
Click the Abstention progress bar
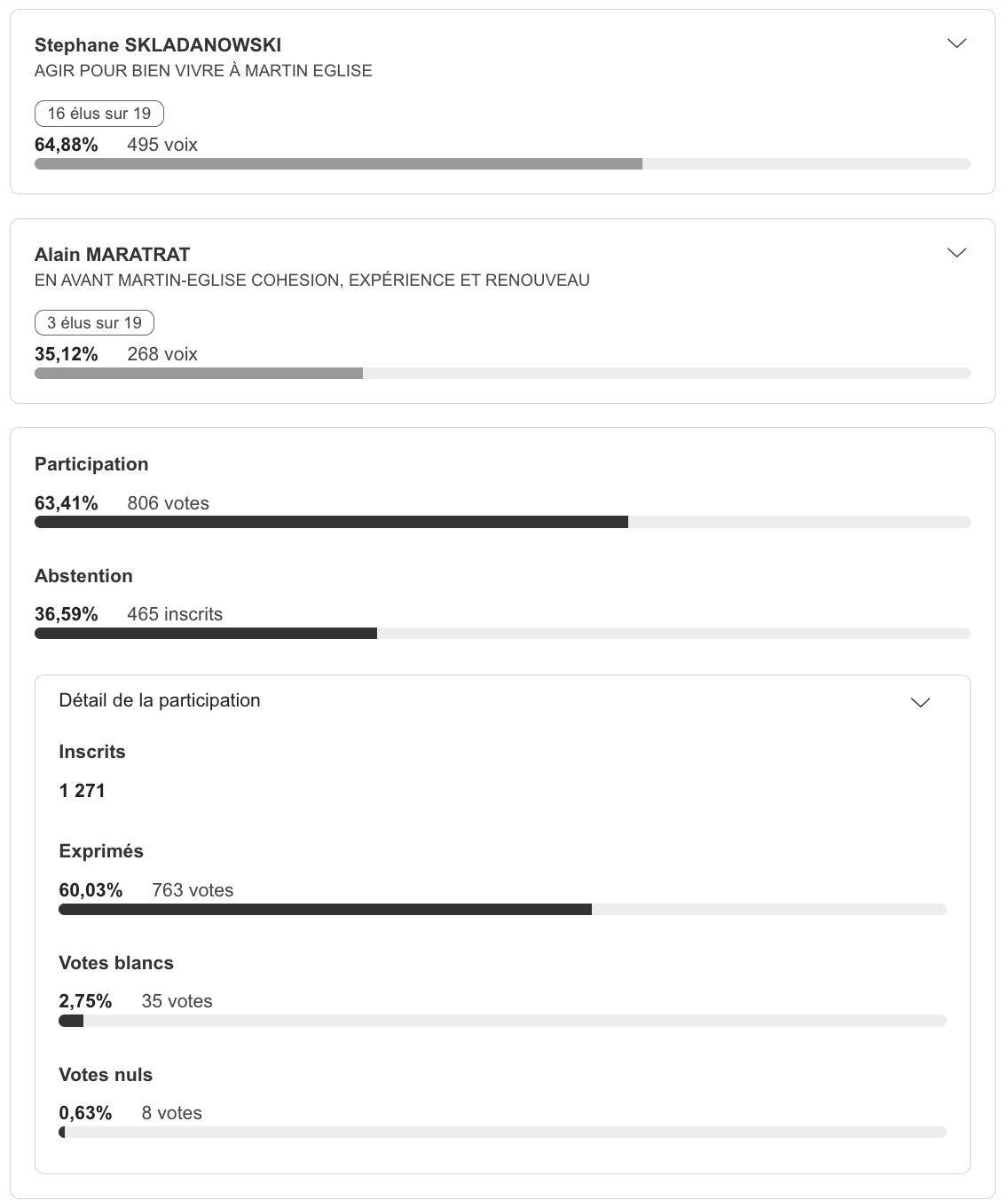(502, 633)
